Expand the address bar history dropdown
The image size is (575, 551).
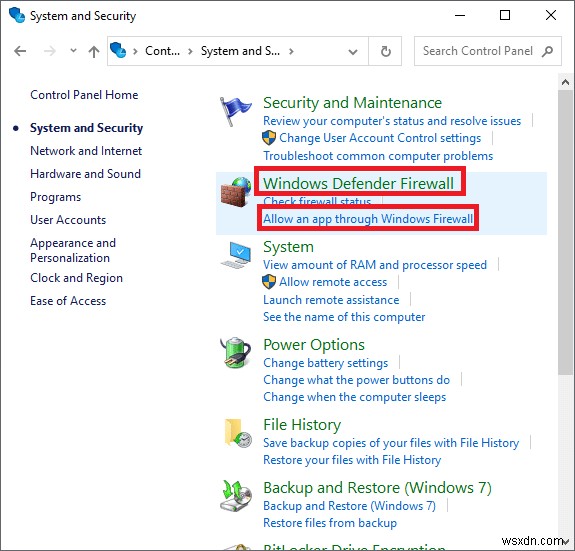tap(353, 52)
